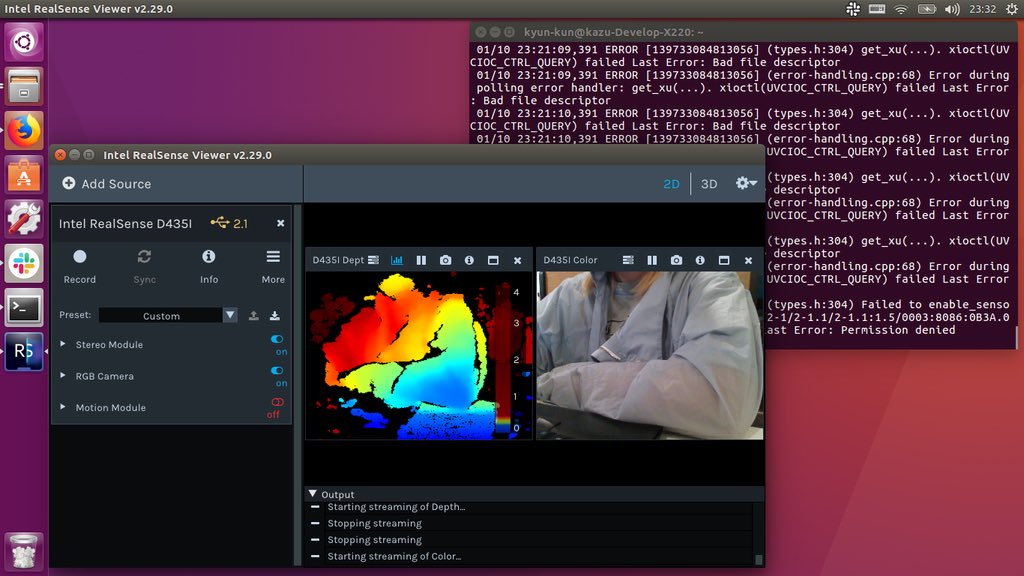Open the Trash in launcher
This screenshot has width=1024, height=576.
[24, 551]
